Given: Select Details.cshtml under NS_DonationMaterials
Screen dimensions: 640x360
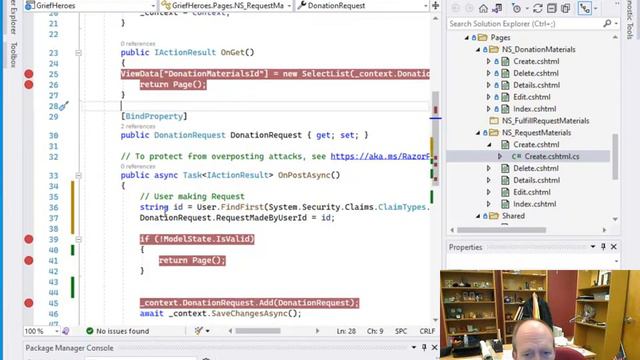Looking at the screenshot, I should (536, 85).
